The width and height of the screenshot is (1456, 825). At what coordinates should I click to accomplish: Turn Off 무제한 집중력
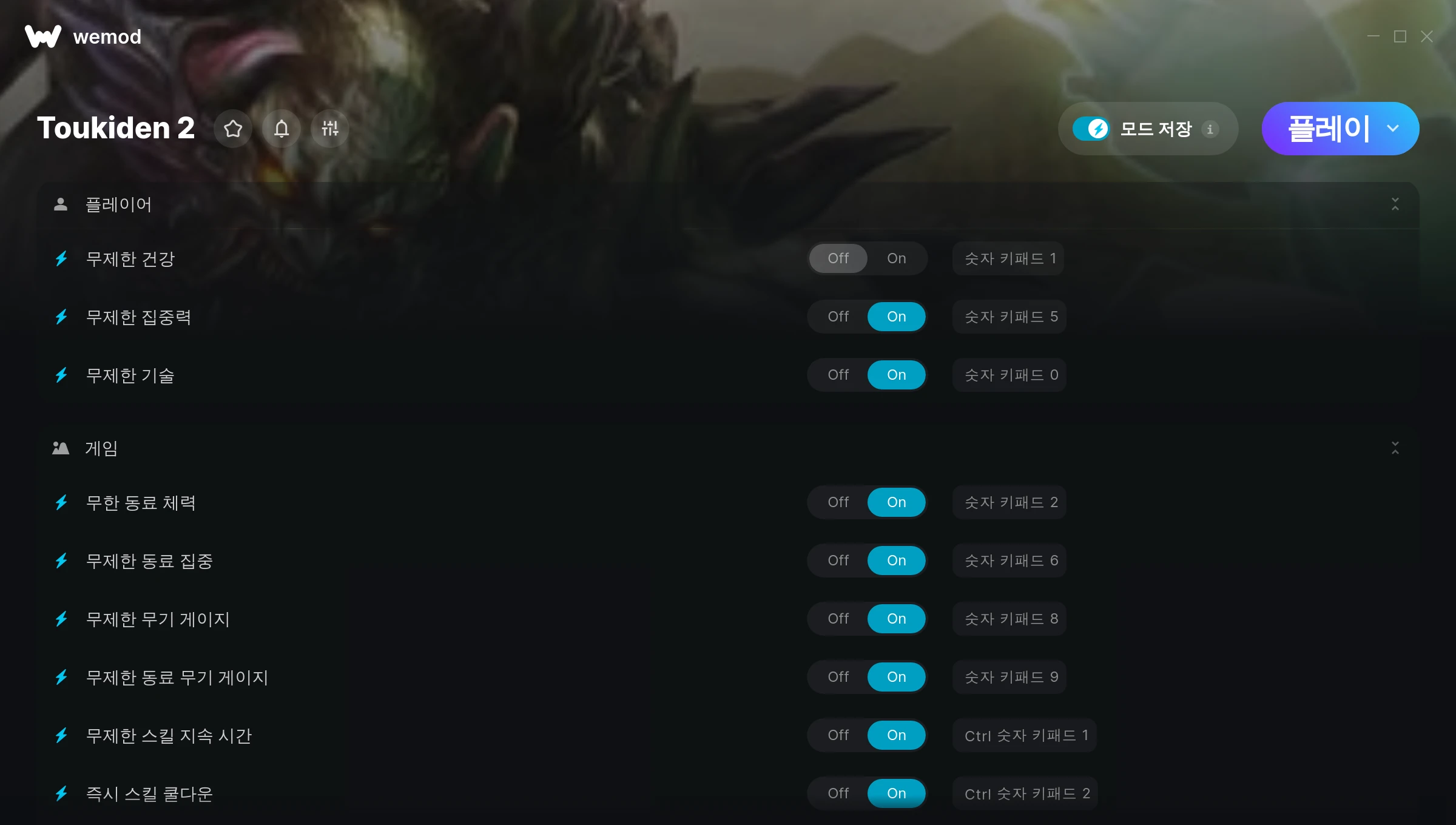point(838,317)
